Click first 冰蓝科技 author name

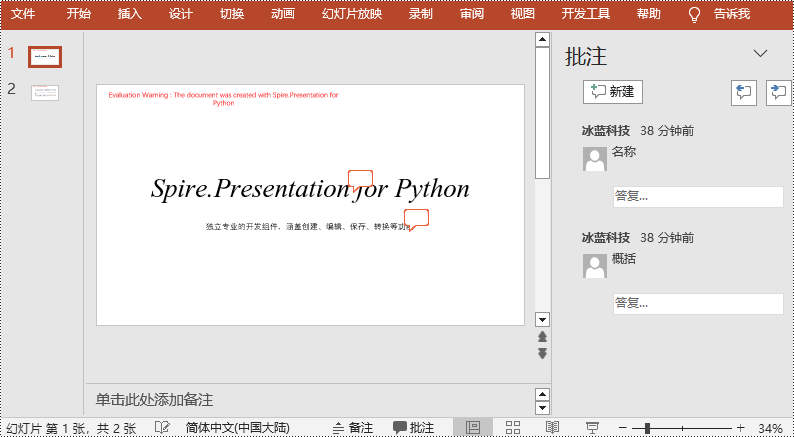[606, 131]
